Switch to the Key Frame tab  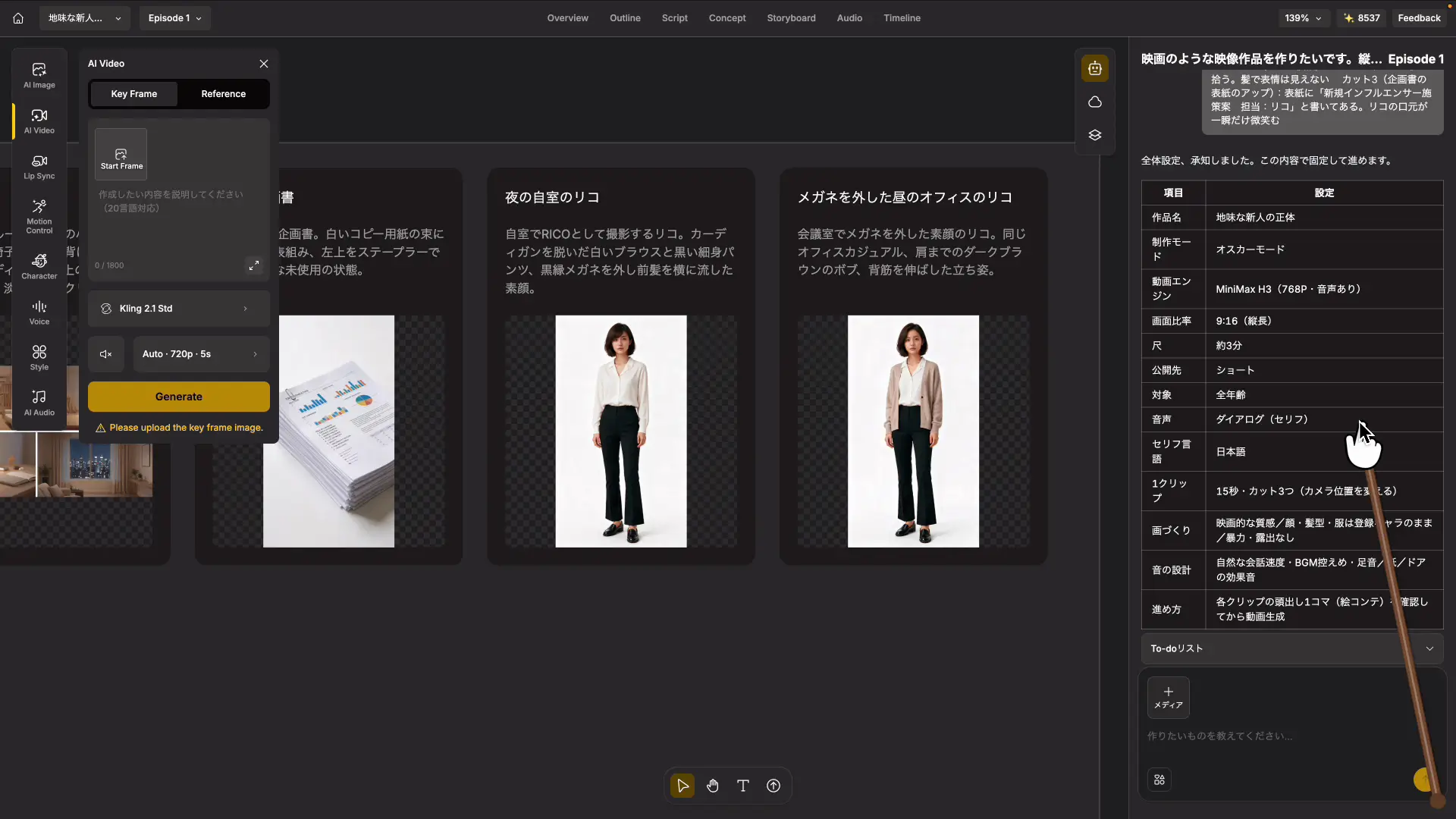tap(134, 94)
